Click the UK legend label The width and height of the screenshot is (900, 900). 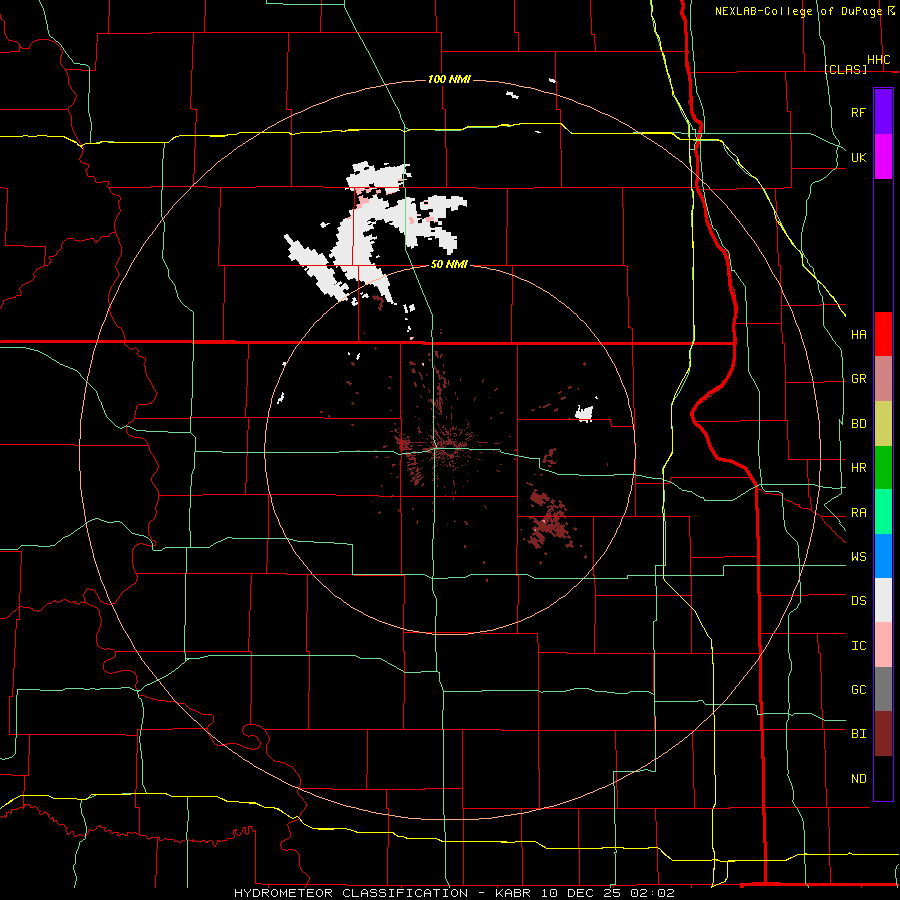tap(858, 157)
